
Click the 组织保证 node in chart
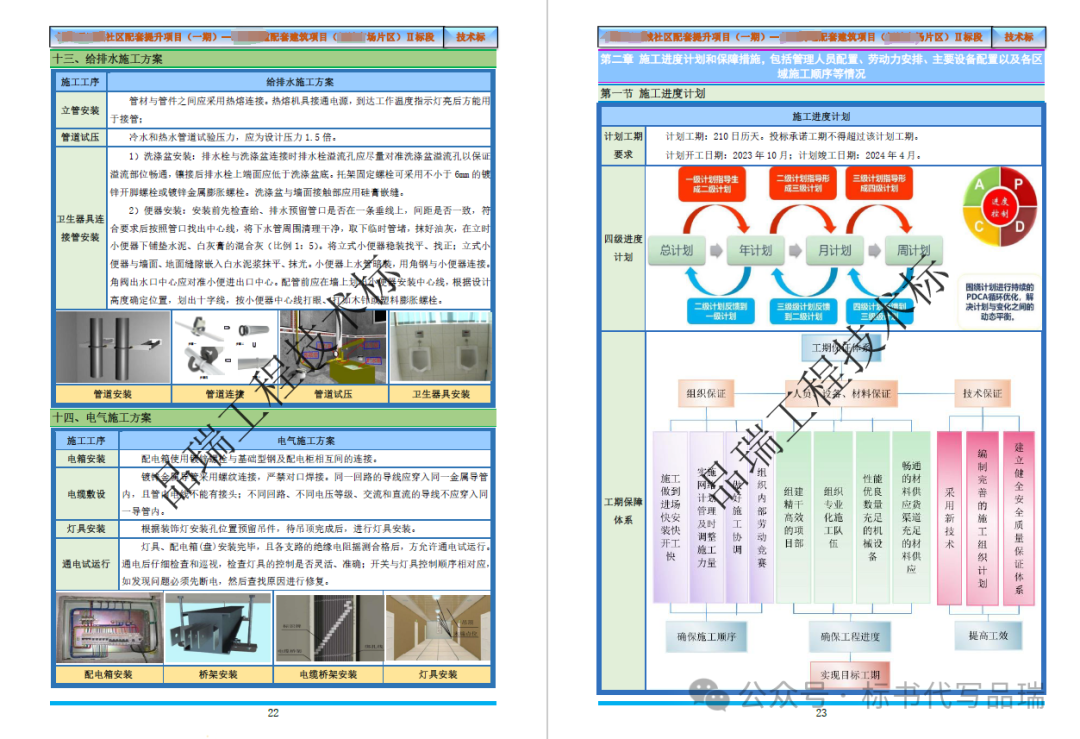706,393
